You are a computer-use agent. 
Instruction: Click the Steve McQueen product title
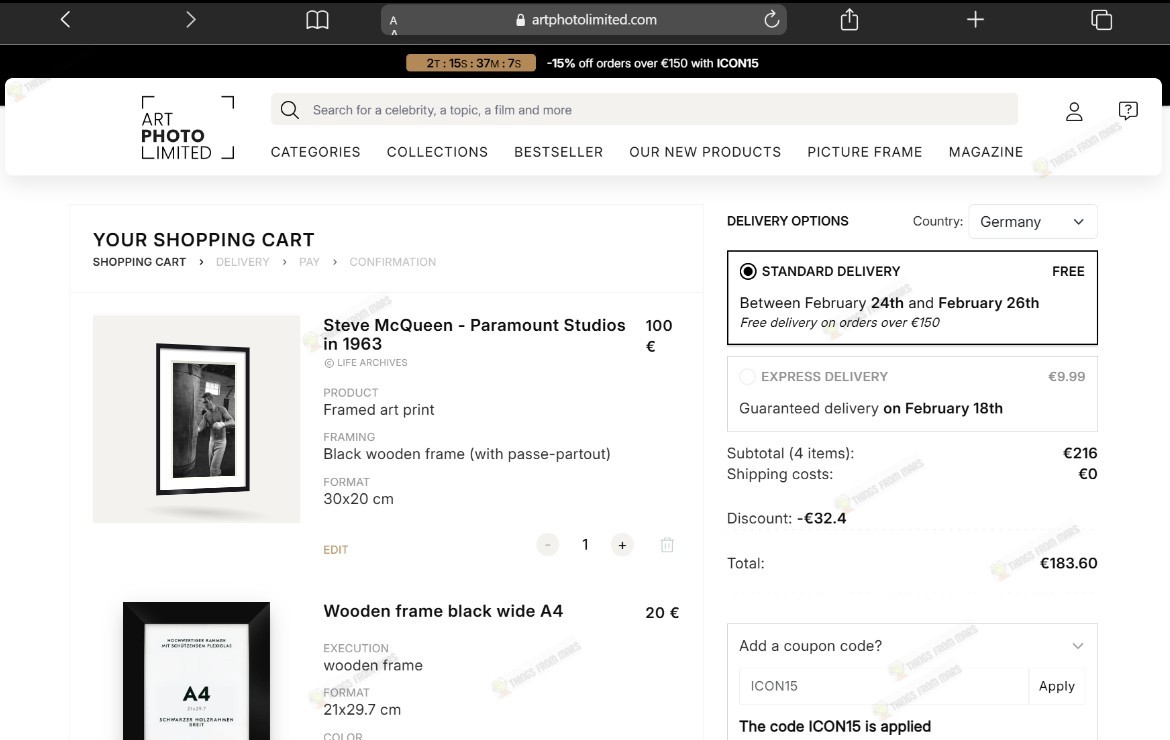(474, 334)
